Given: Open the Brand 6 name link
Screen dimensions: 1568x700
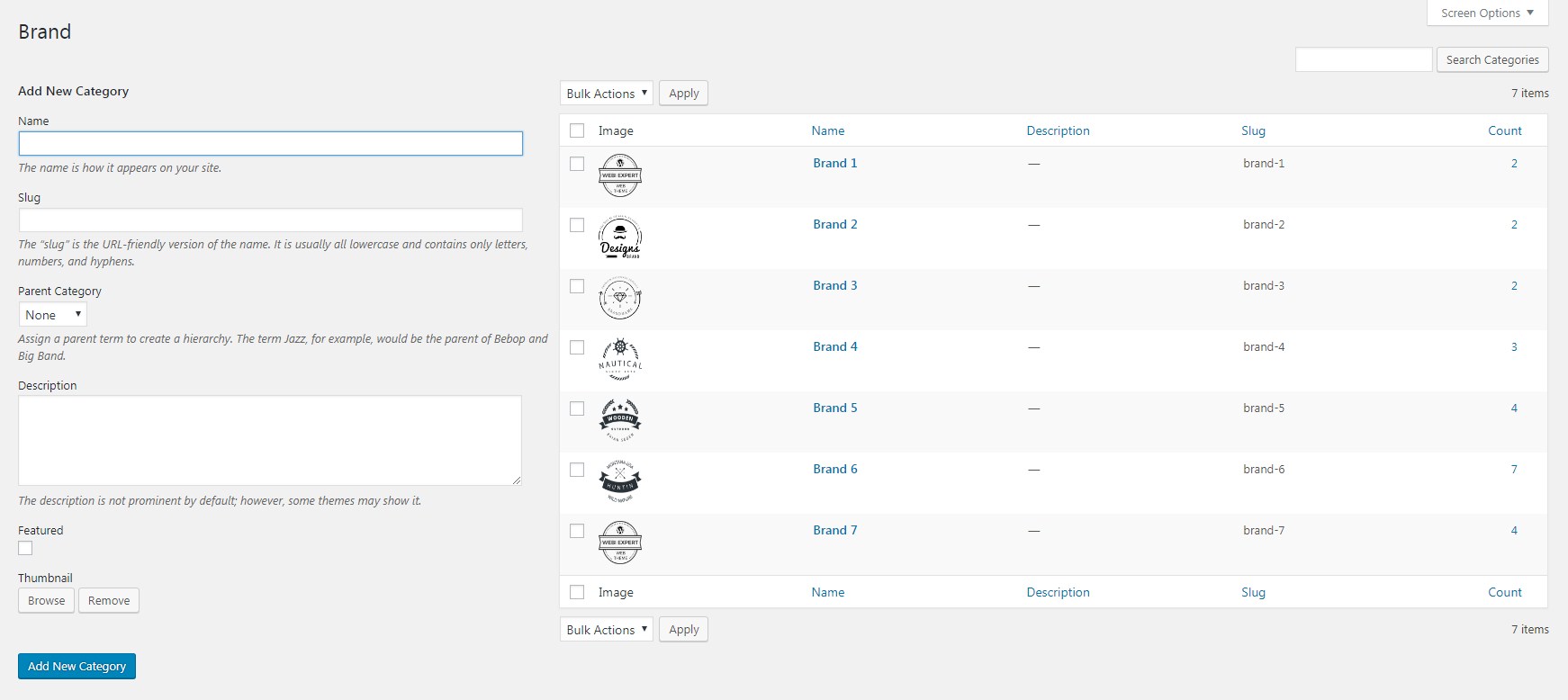Looking at the screenshot, I should 835,469.
